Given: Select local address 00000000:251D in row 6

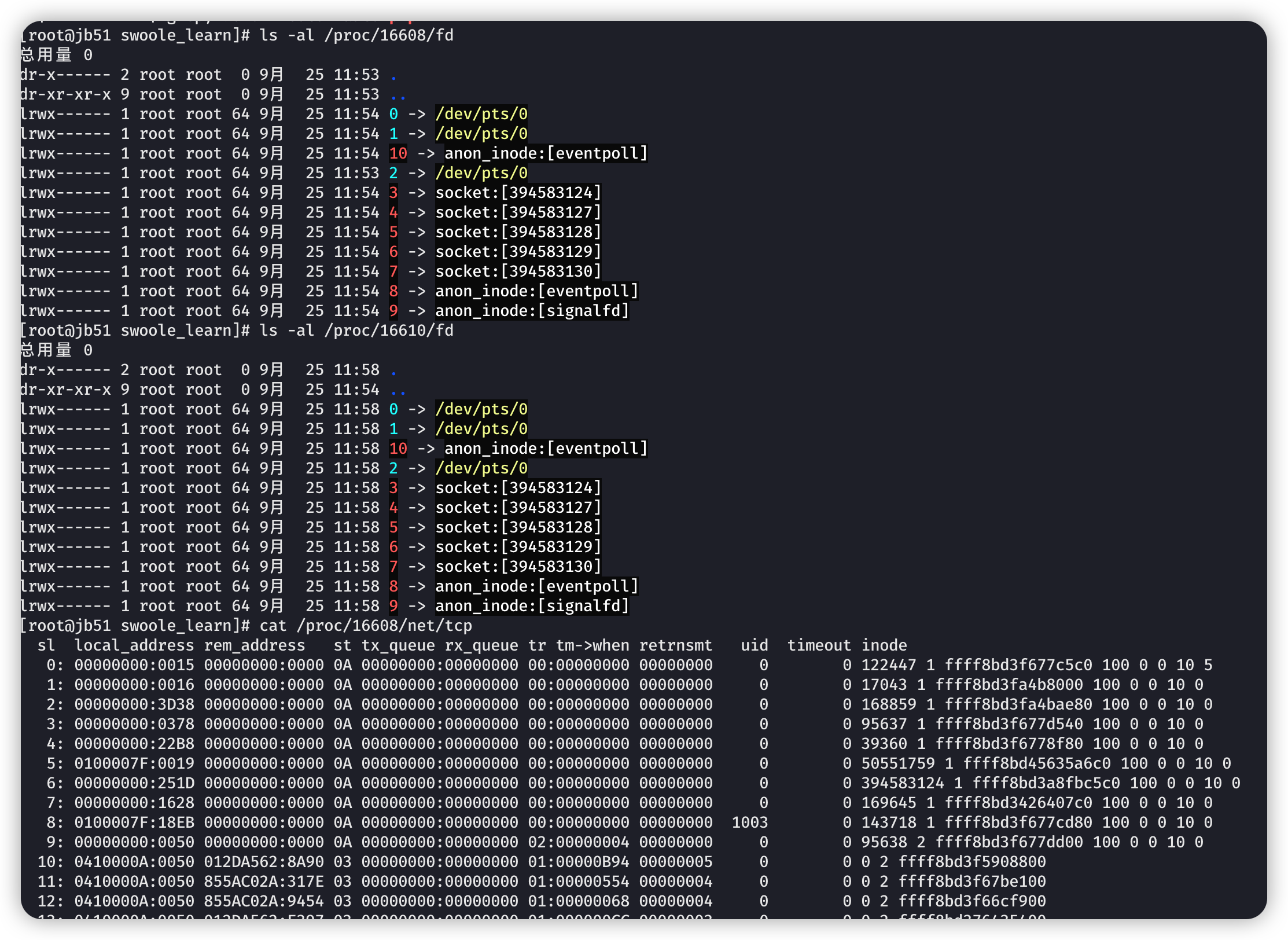Looking at the screenshot, I should pos(134,783).
